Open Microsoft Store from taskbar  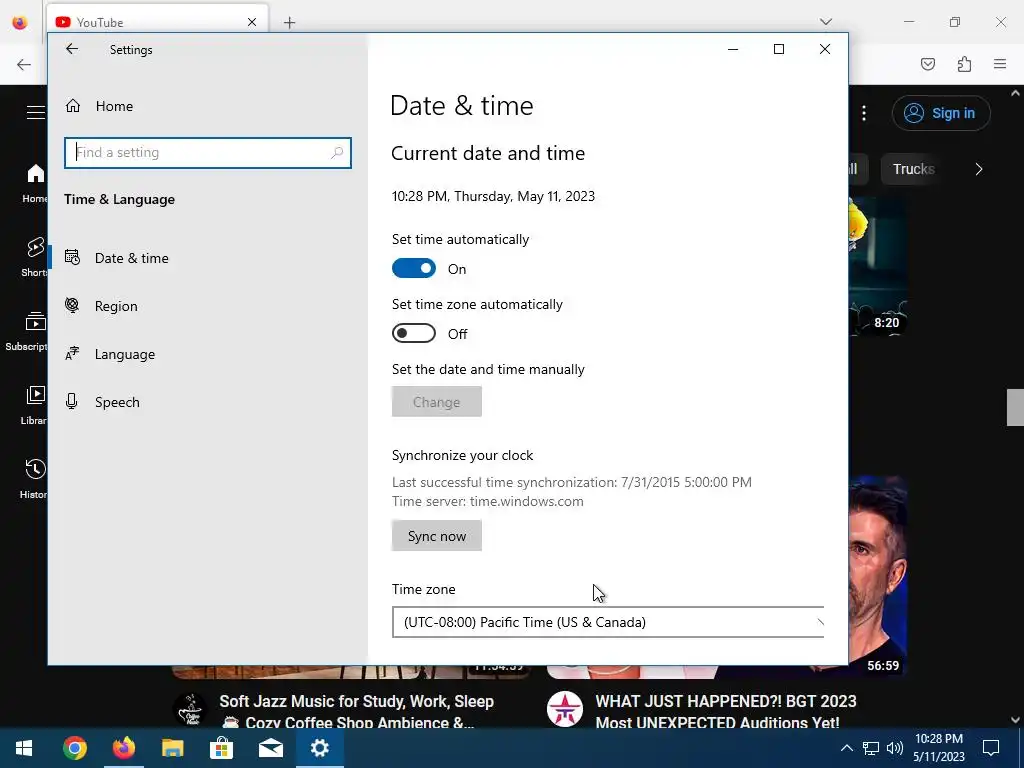pos(222,748)
